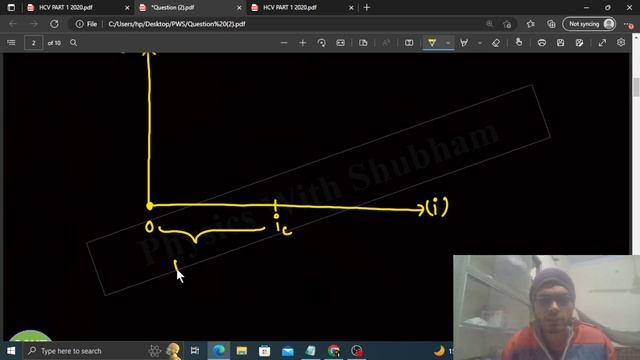Screen dimensions: 640x360
Task: Print the PDF document
Action: (542, 43)
